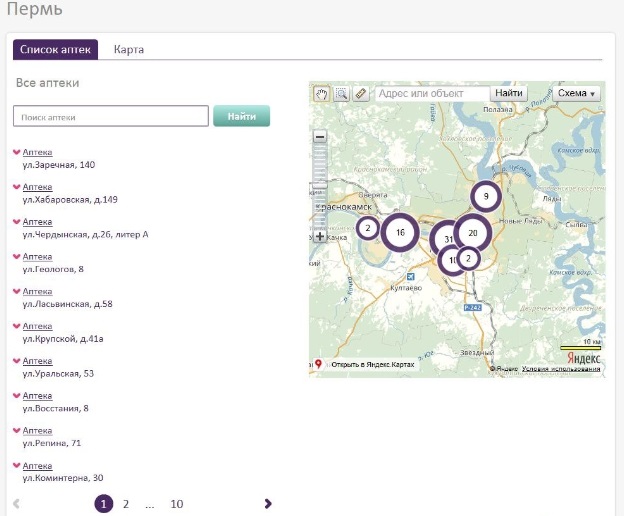This screenshot has height=516, width=624.
Task: Go to next page with right arrow
Action: tap(268, 504)
